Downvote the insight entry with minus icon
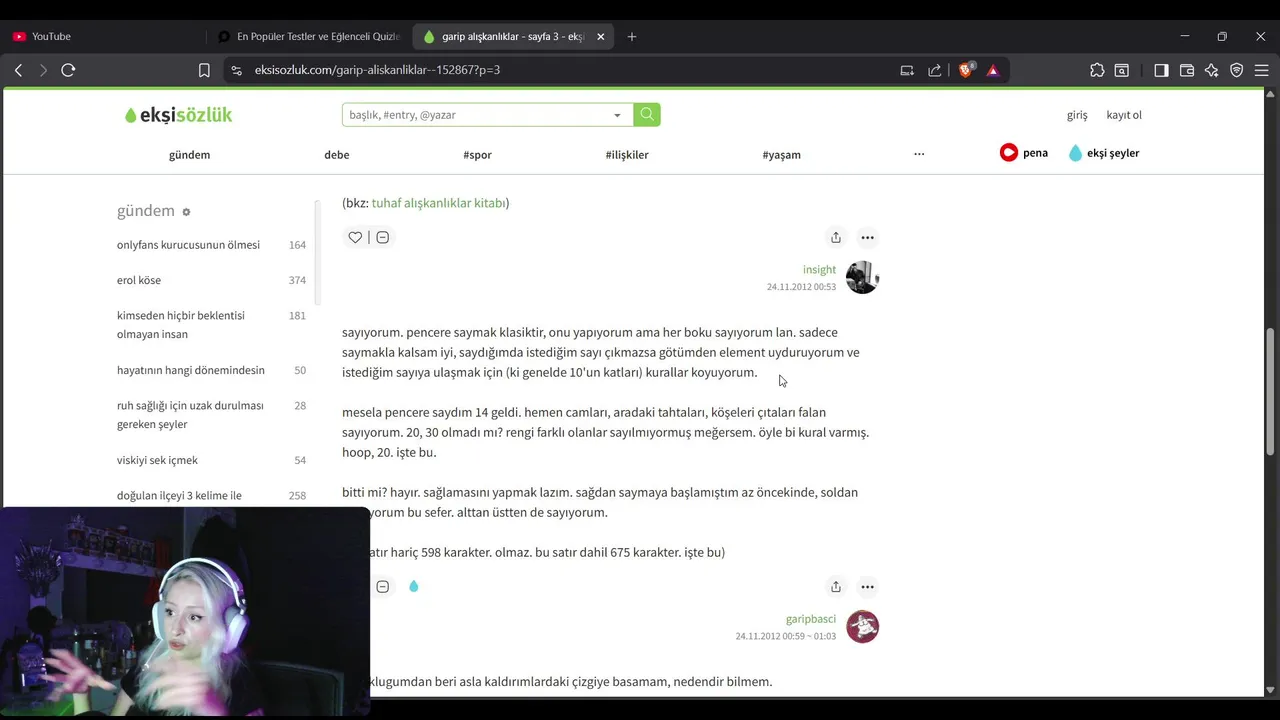This screenshot has width=1280, height=720. [x=382, y=237]
